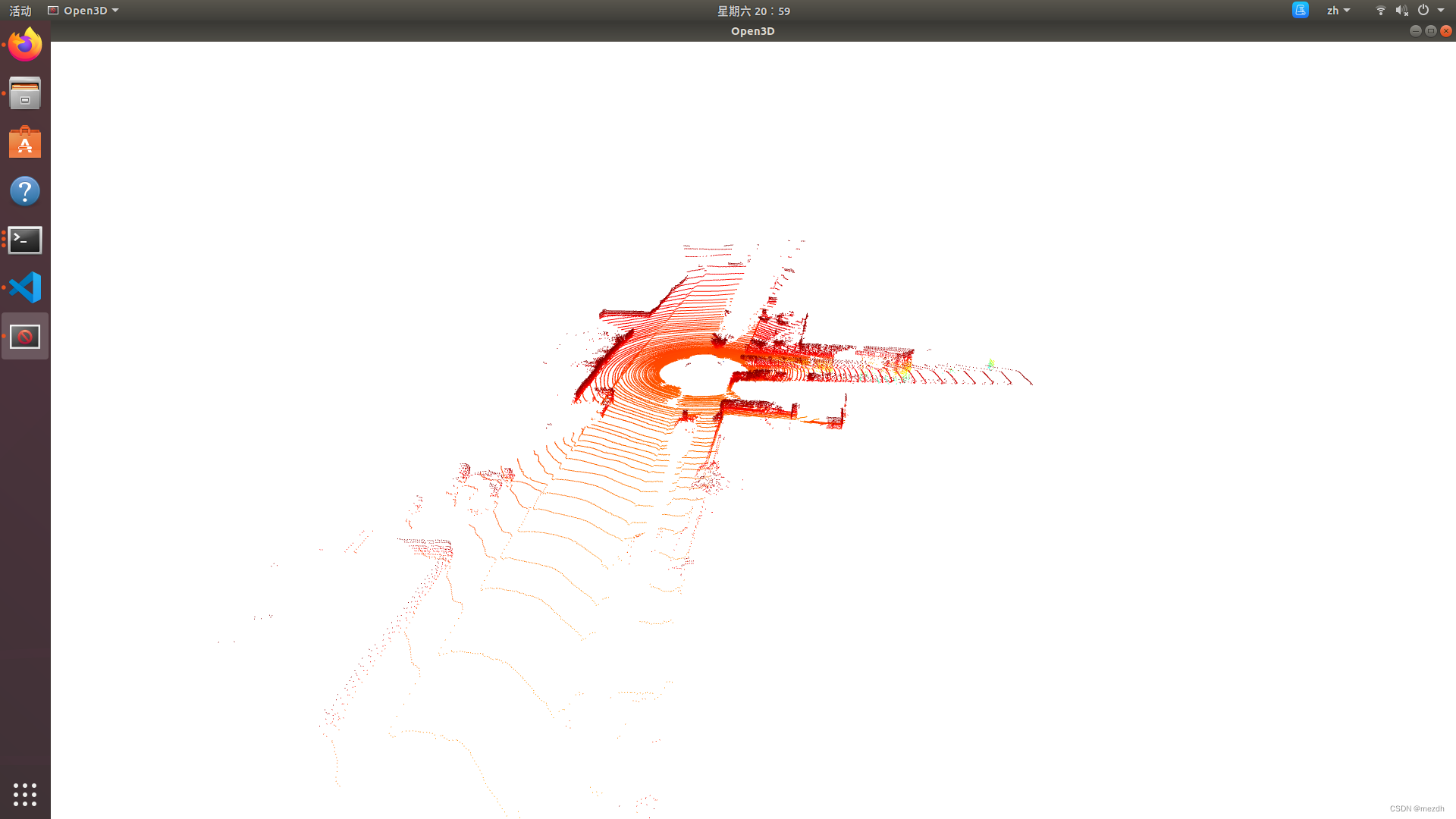Click the Open3D window title bar
This screenshot has width=1456, height=819.
[x=752, y=30]
